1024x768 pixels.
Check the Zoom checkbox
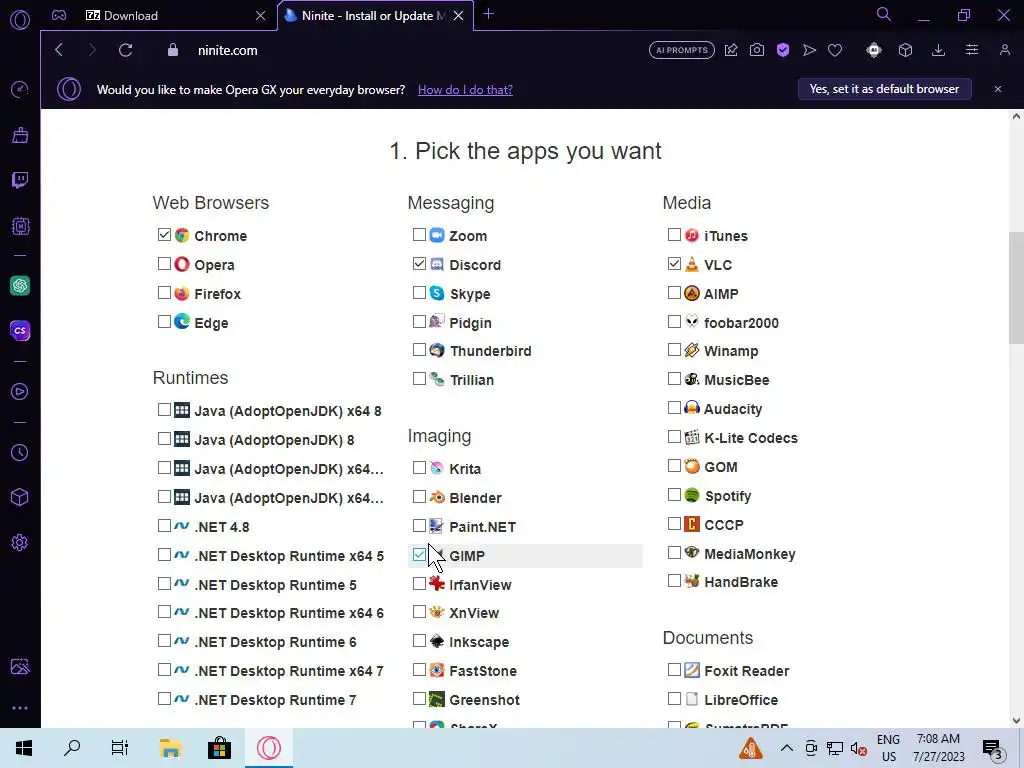(x=419, y=234)
